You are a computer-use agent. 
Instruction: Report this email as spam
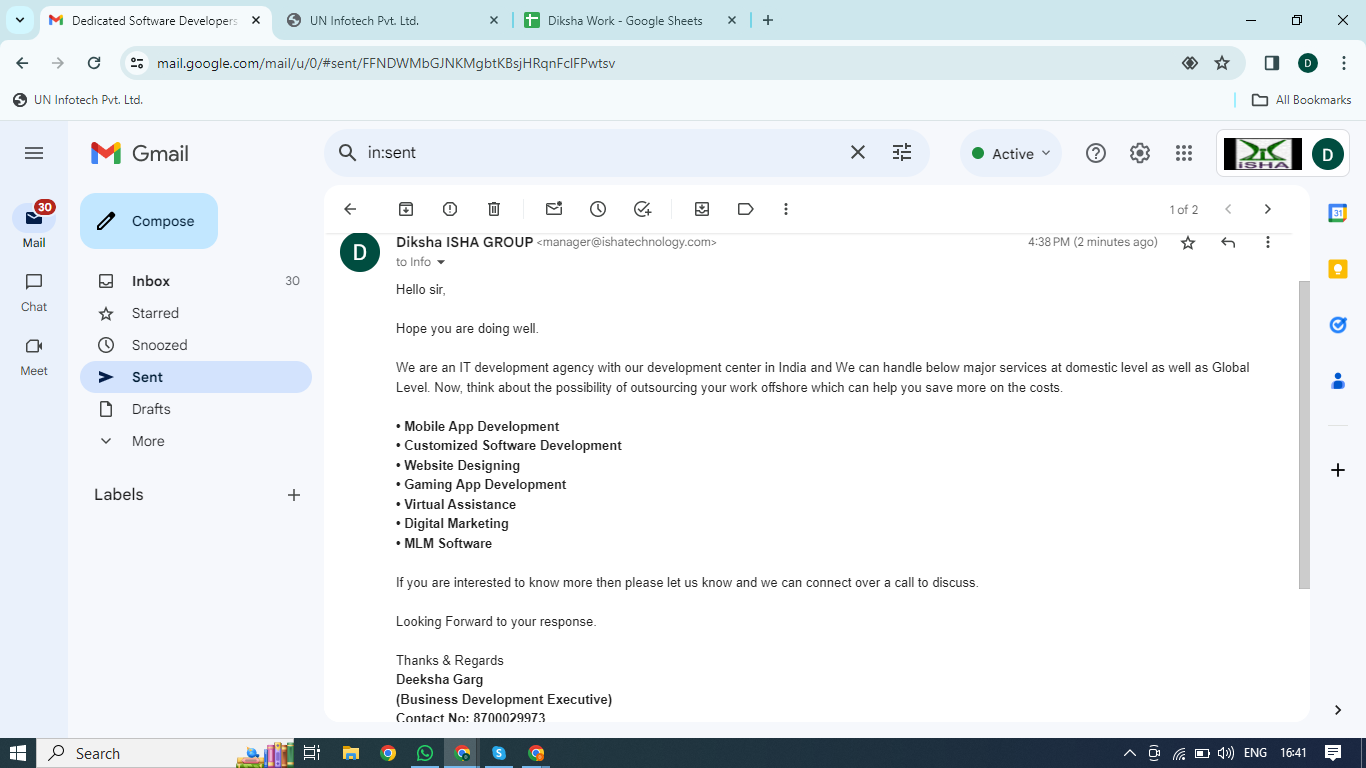click(450, 209)
